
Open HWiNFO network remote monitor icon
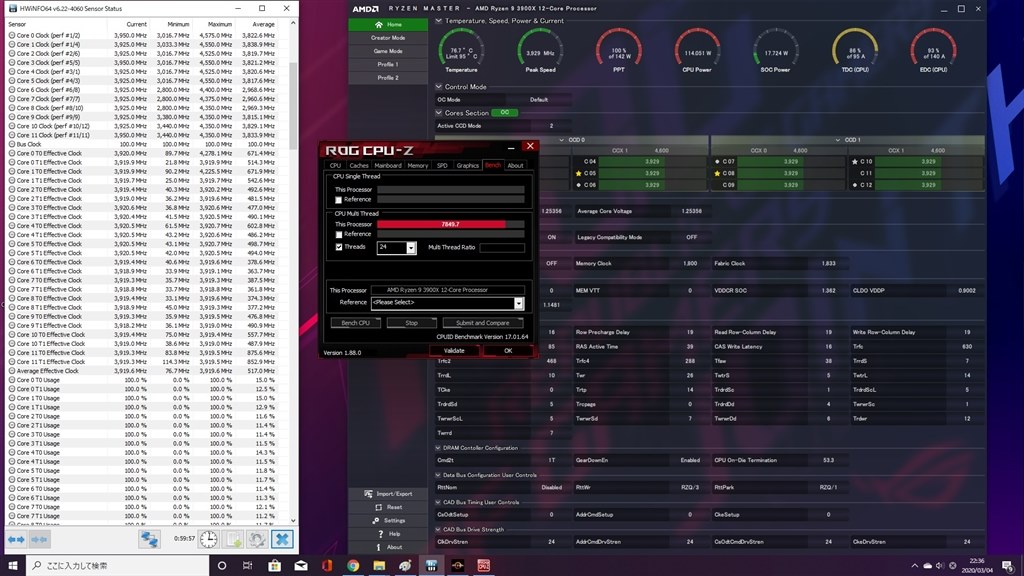150,539
